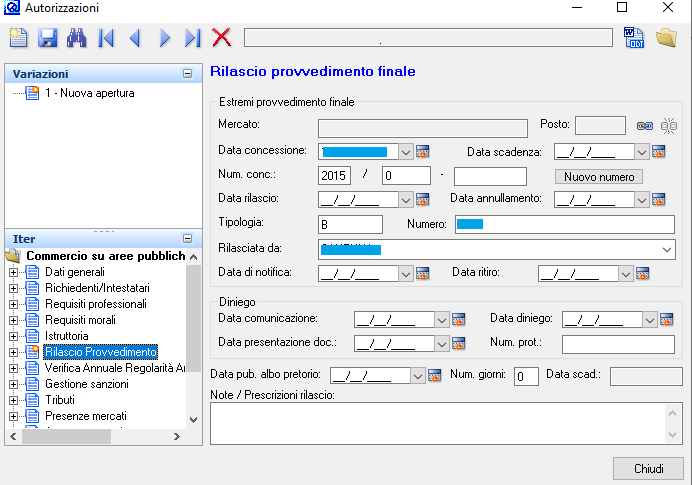Screen dimensions: 692x485
Task: Click the Iter tree scroll up arrow
Action: coord(193,257)
